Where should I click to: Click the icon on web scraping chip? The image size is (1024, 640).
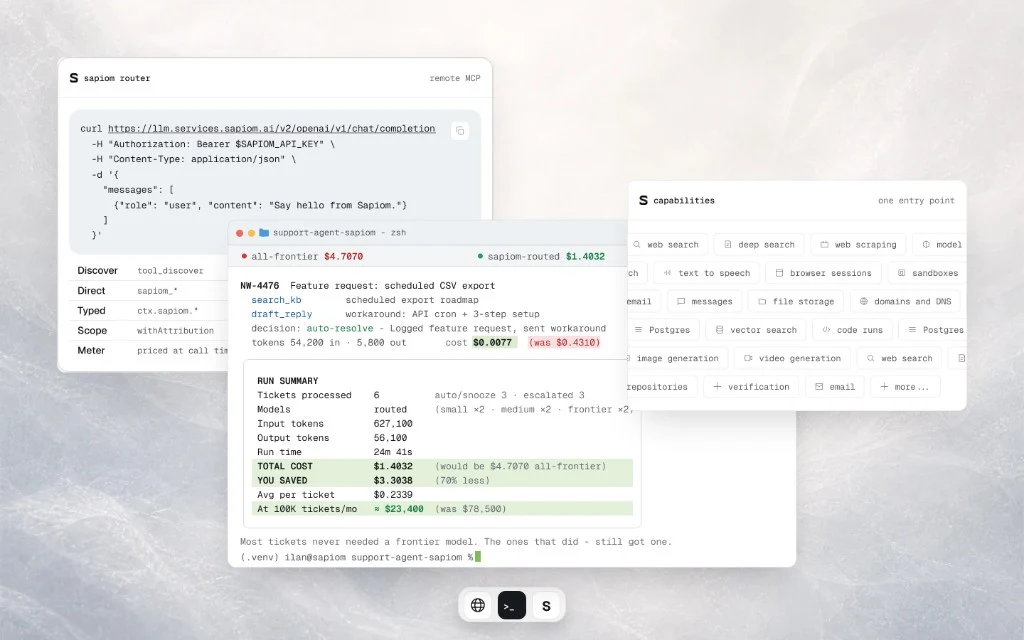(x=824, y=245)
